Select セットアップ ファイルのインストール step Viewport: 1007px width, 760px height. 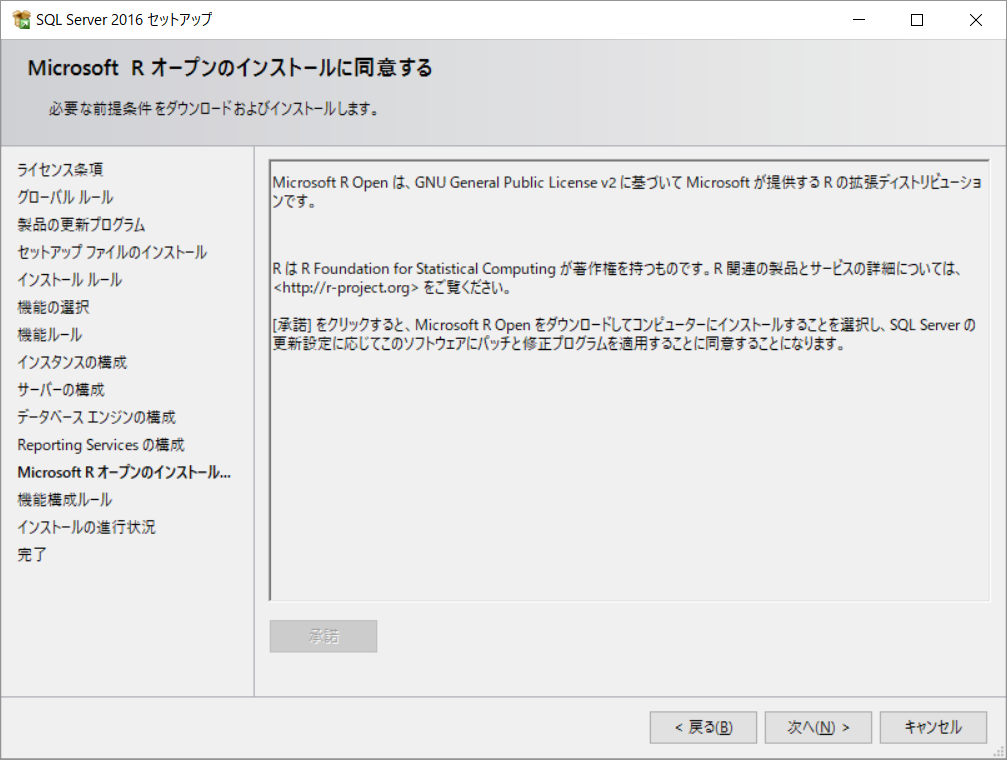click(x=112, y=252)
